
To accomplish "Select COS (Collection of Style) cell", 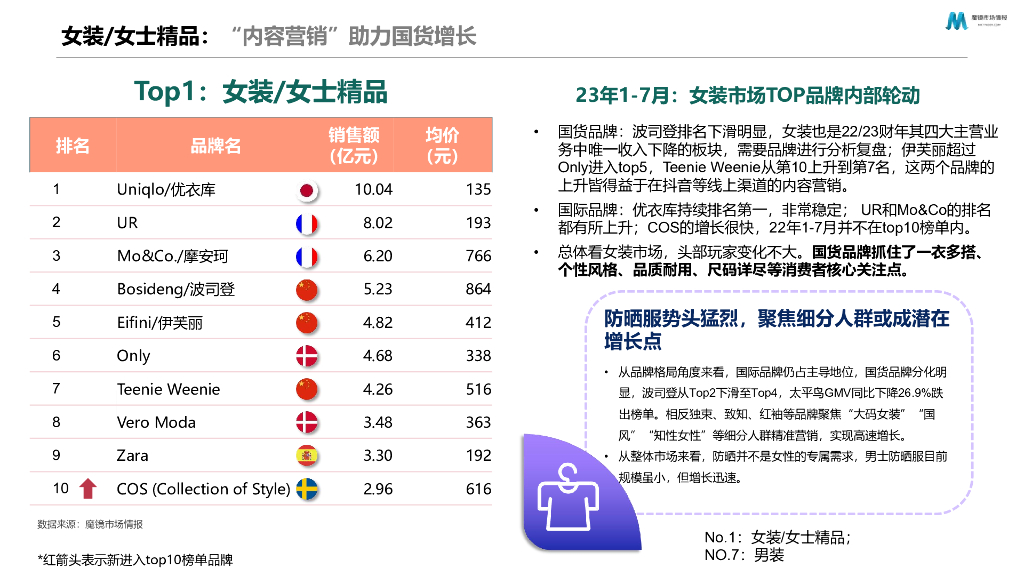I will pos(203,489).
